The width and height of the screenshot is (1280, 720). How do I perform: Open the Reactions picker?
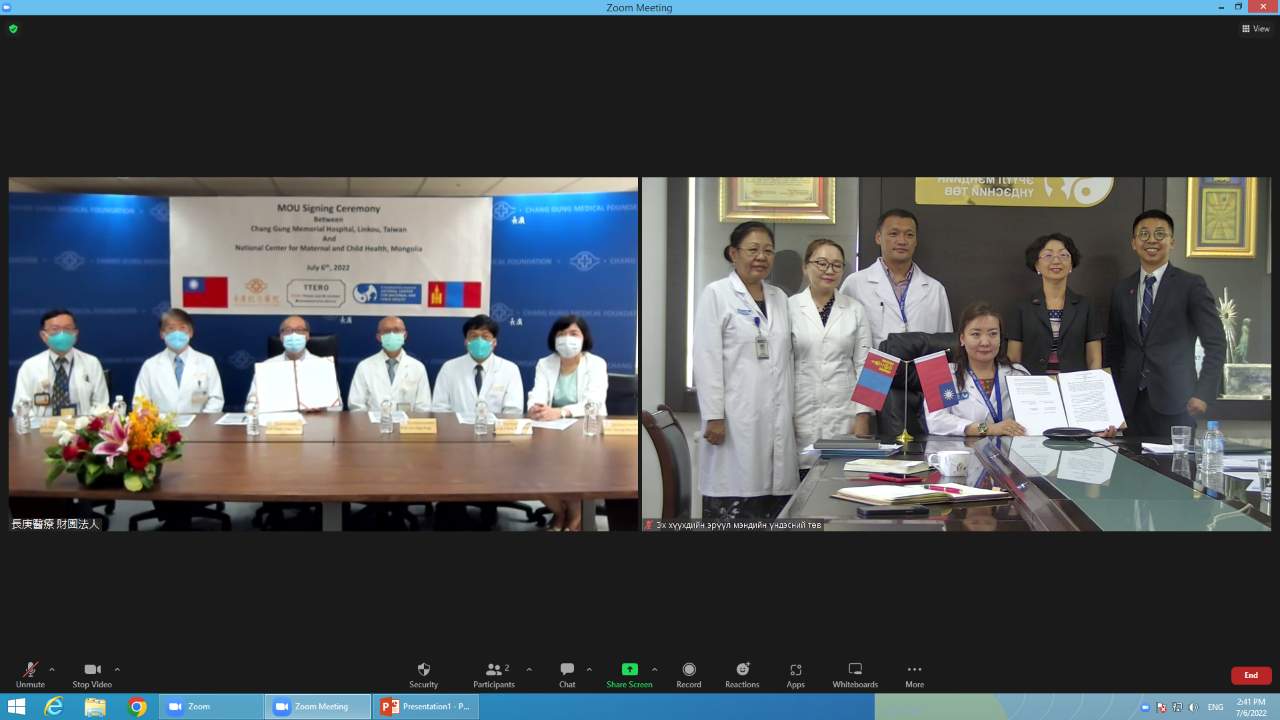pyautogui.click(x=742, y=675)
